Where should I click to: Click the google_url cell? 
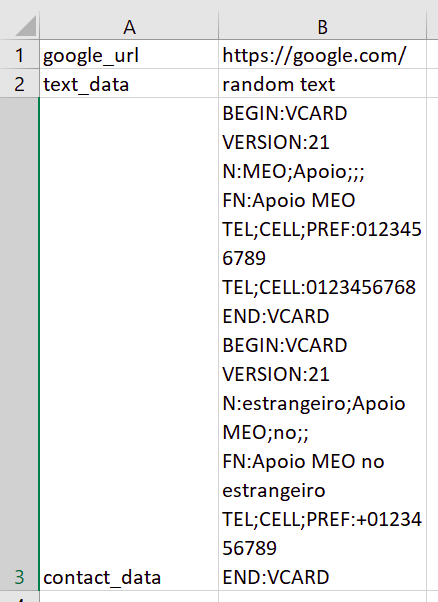click(129, 55)
